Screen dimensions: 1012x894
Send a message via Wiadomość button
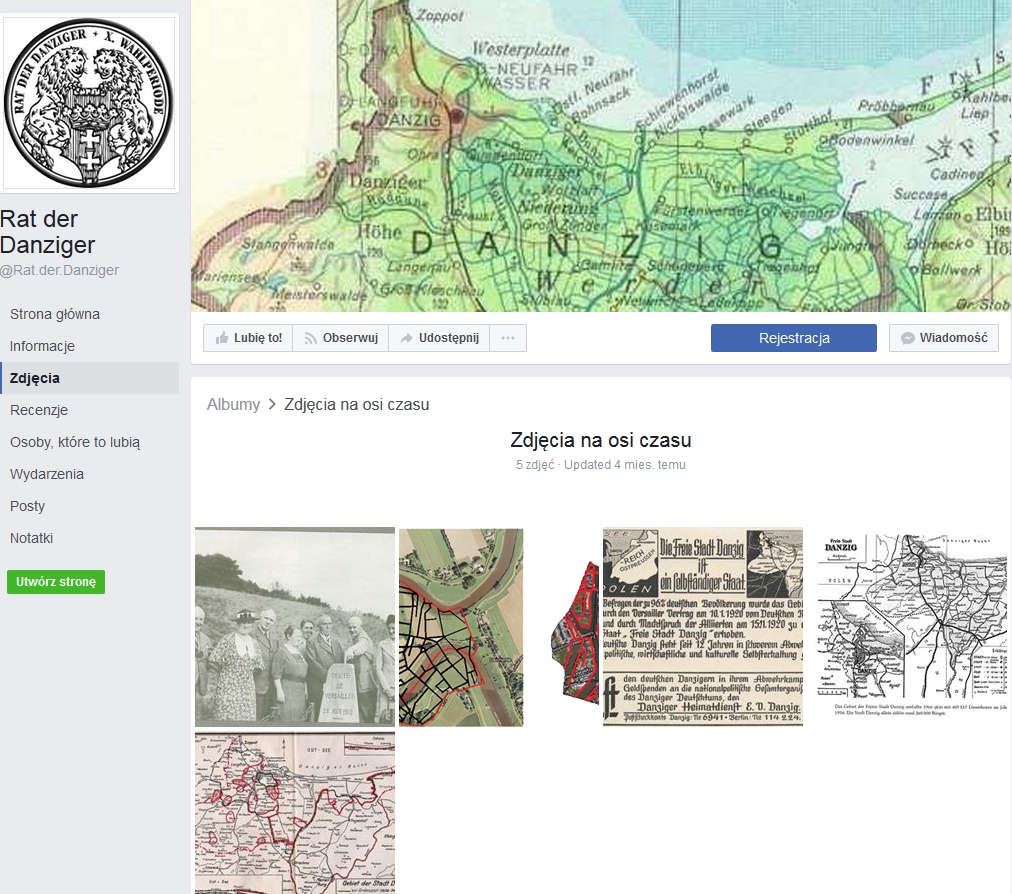click(943, 338)
